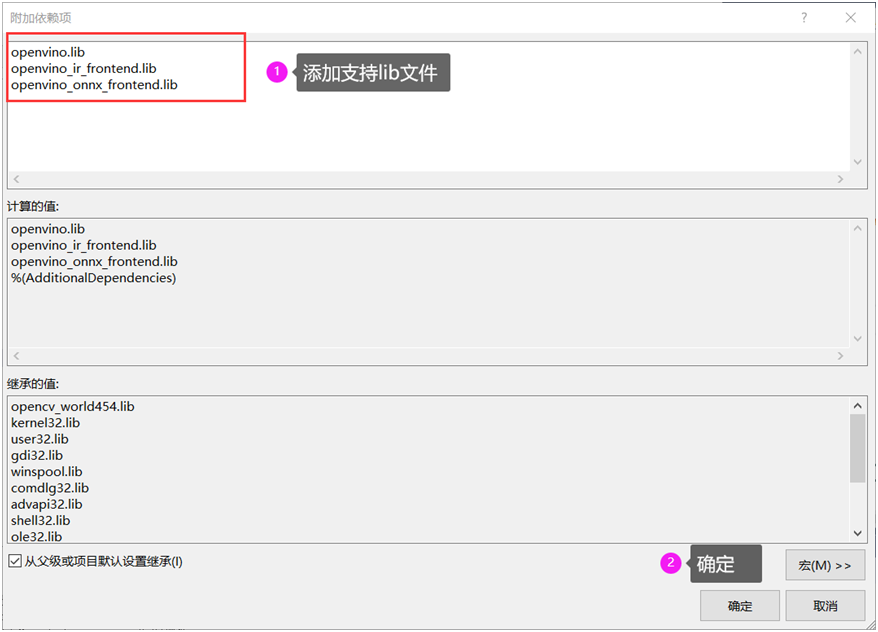Select ole32.lib in inherited values

[x=36, y=536]
